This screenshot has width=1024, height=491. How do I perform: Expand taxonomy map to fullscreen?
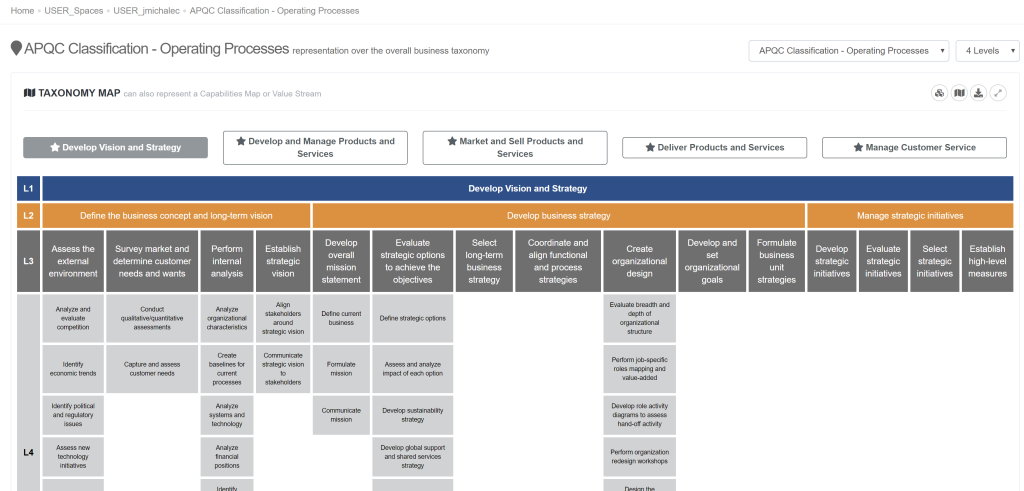tap(998, 93)
